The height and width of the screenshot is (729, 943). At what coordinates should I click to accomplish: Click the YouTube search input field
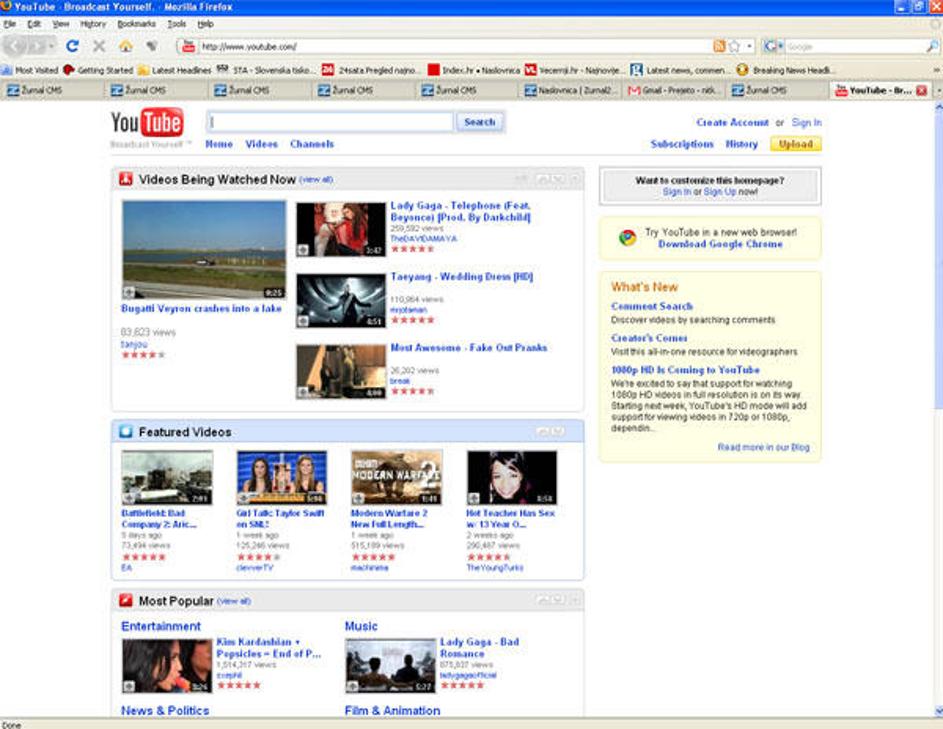point(331,122)
